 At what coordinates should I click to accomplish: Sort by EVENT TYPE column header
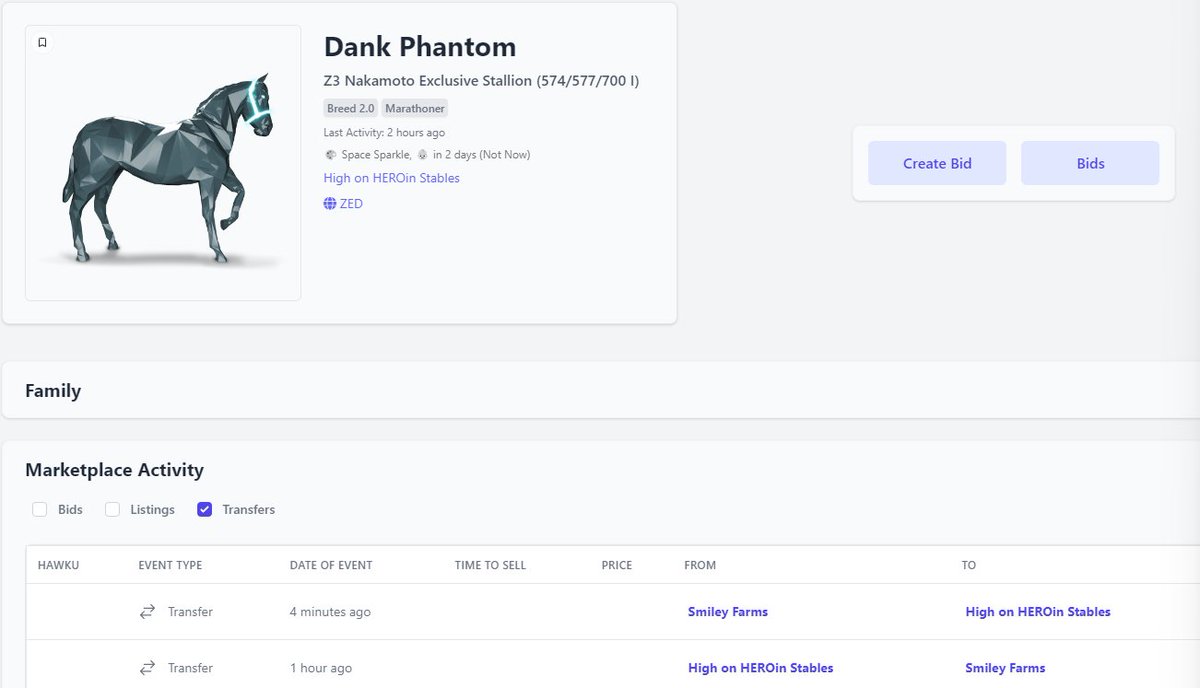[x=170, y=565]
